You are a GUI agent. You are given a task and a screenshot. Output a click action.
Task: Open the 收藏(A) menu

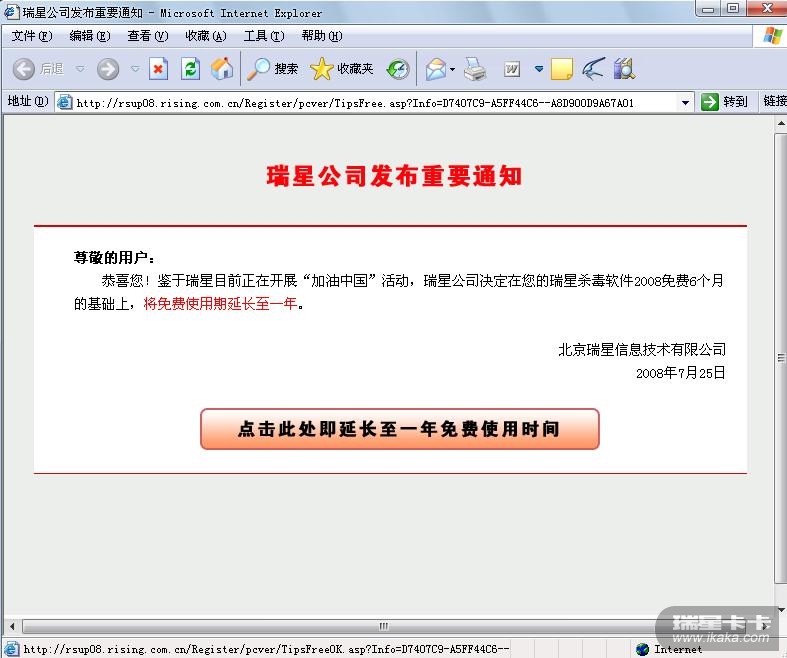[206, 36]
